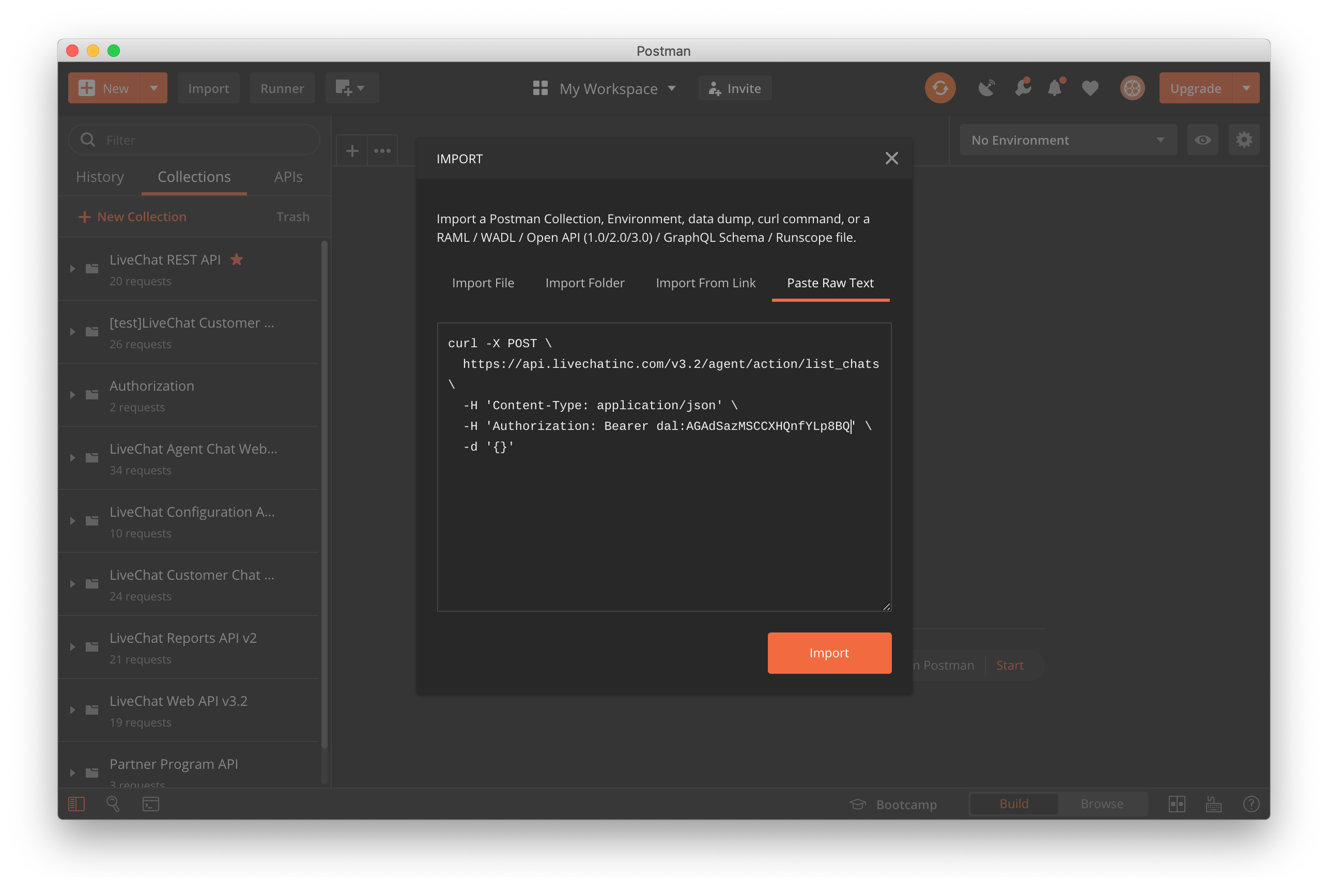Open a new request tab with plus
Viewport: 1328px width, 896px height.
[x=352, y=151]
